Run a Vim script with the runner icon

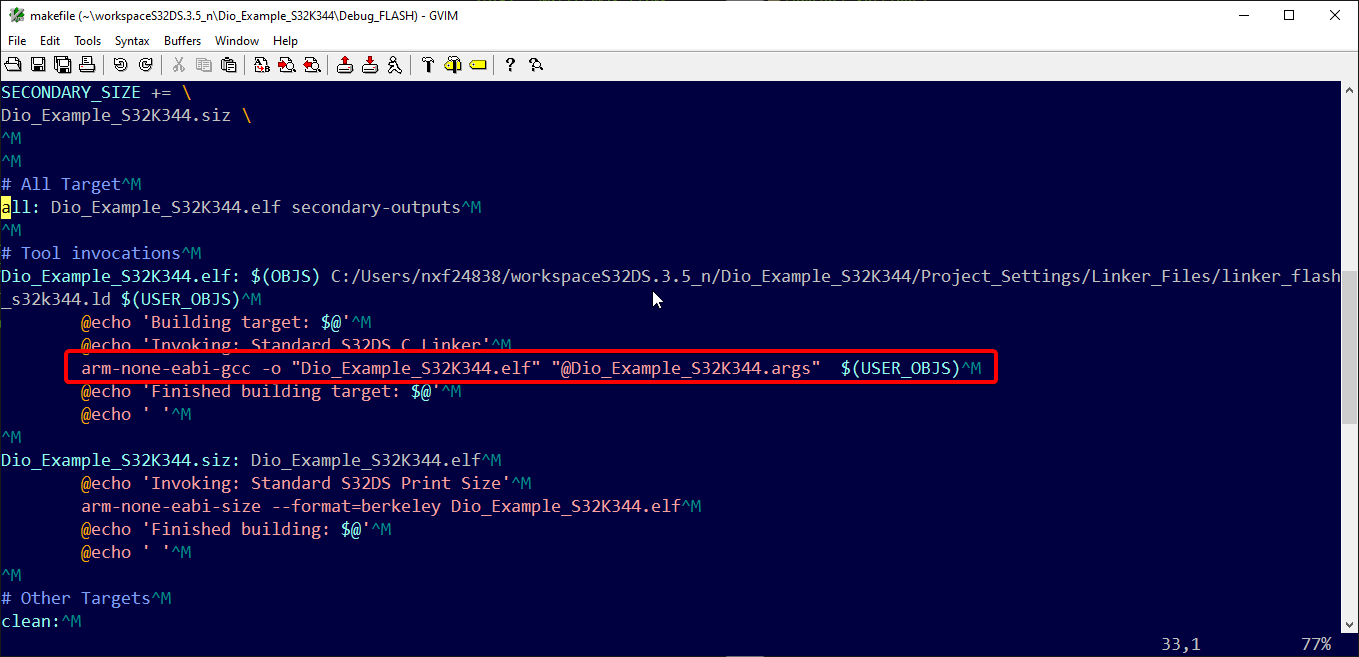tap(394, 64)
